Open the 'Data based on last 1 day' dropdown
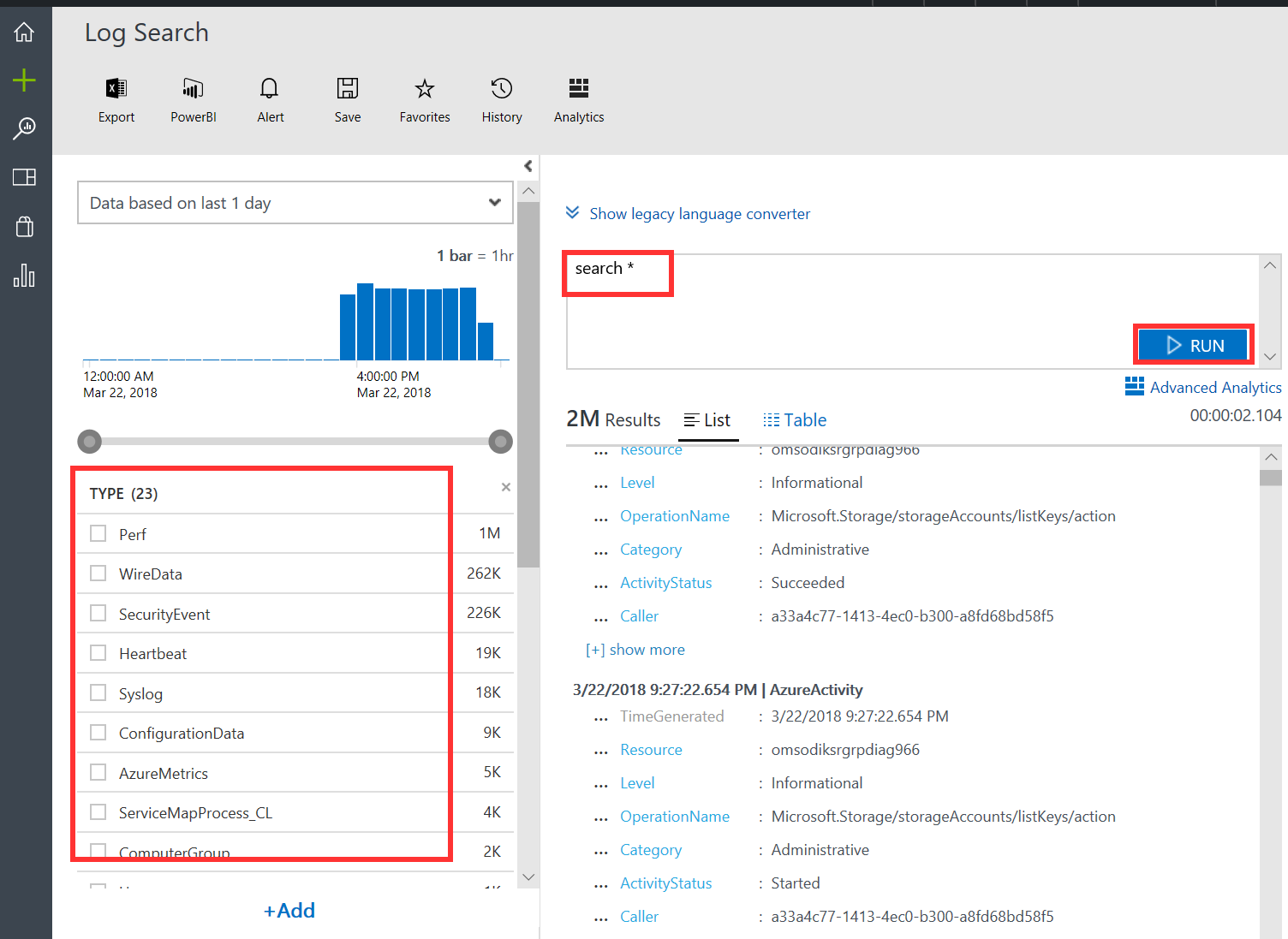The height and width of the screenshot is (939, 1288). pos(295,203)
